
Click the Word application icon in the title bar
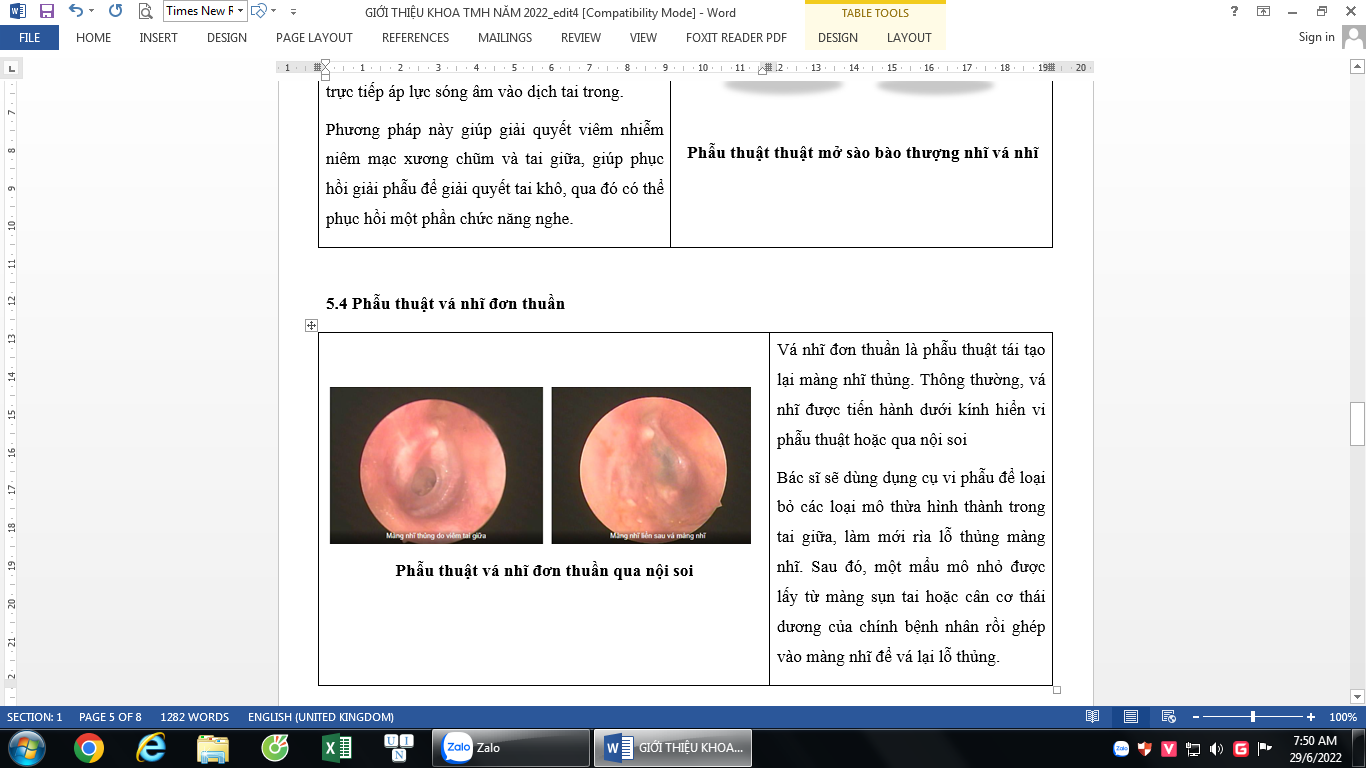[16, 12]
